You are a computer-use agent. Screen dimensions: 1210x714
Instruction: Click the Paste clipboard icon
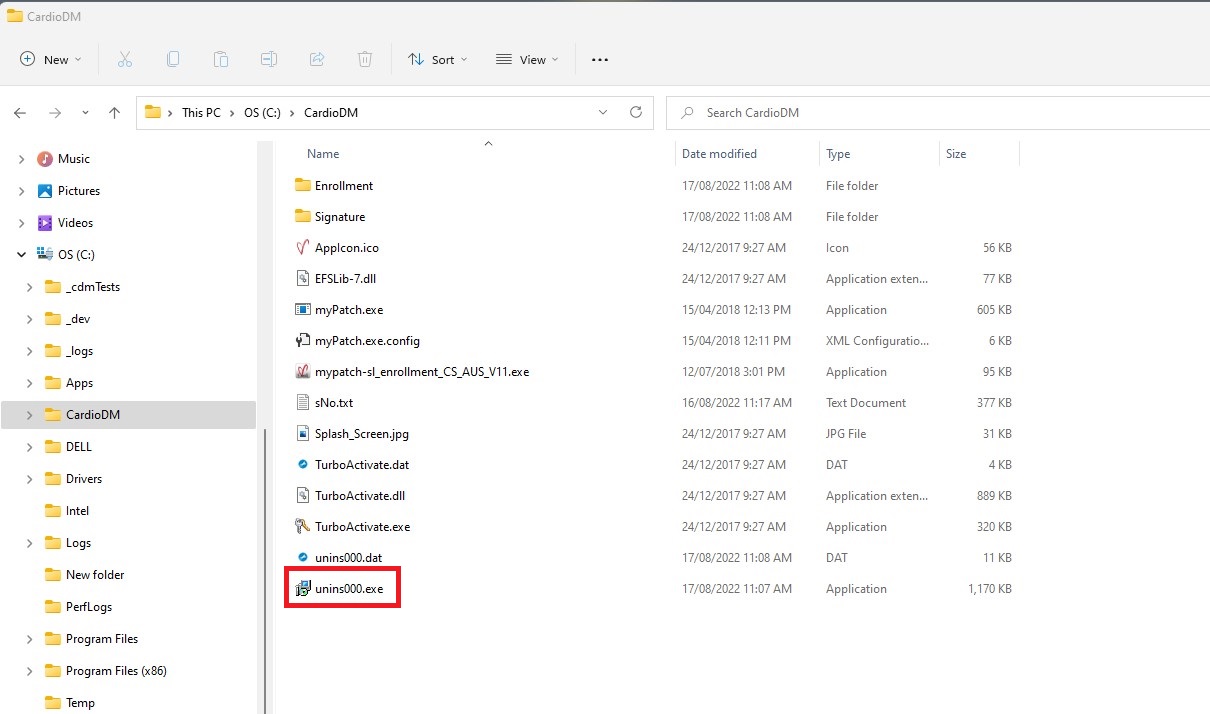[x=221, y=60]
